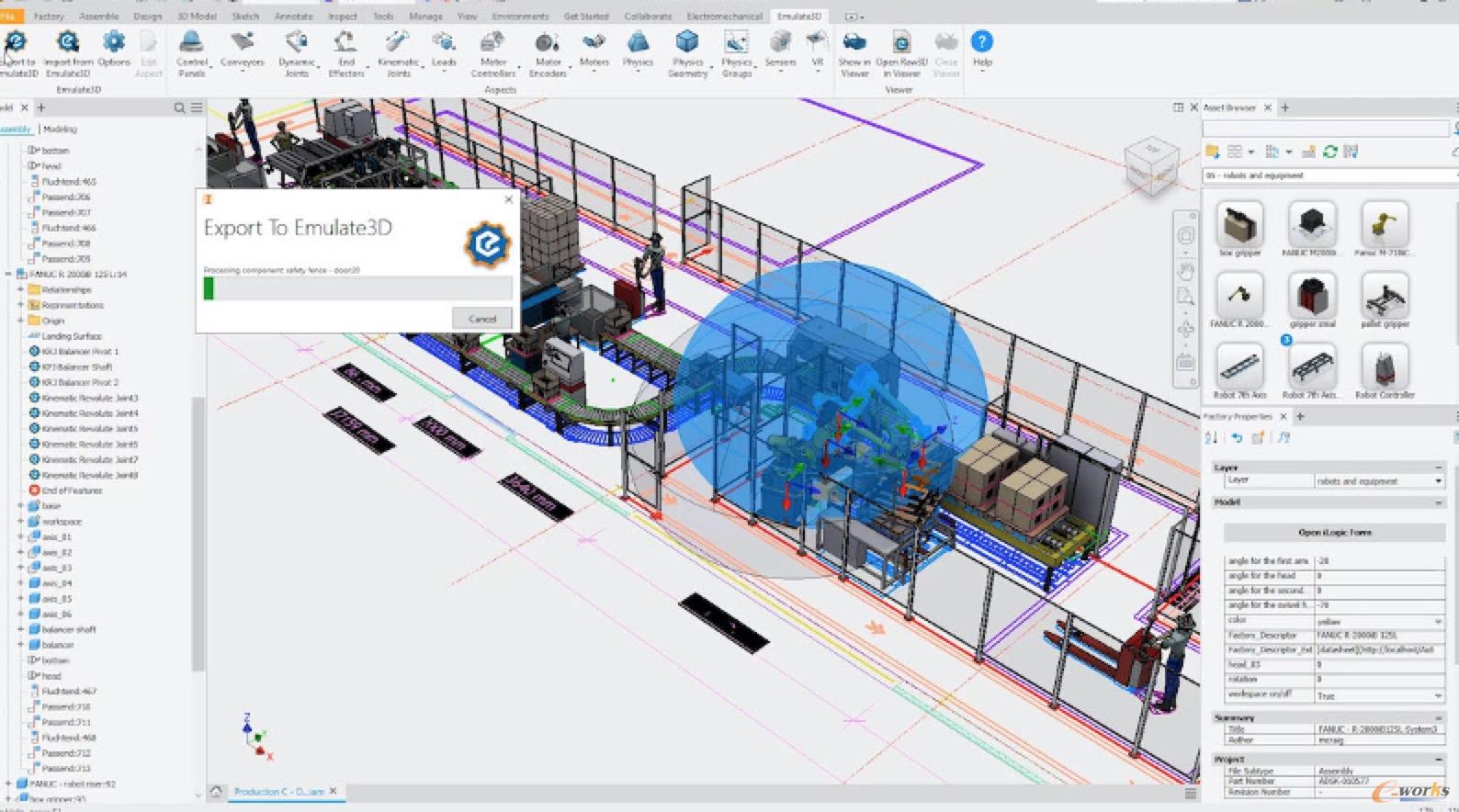The width and height of the screenshot is (1459, 812).
Task: Select Robot Controller asset thumbnail
Action: 1385,367
